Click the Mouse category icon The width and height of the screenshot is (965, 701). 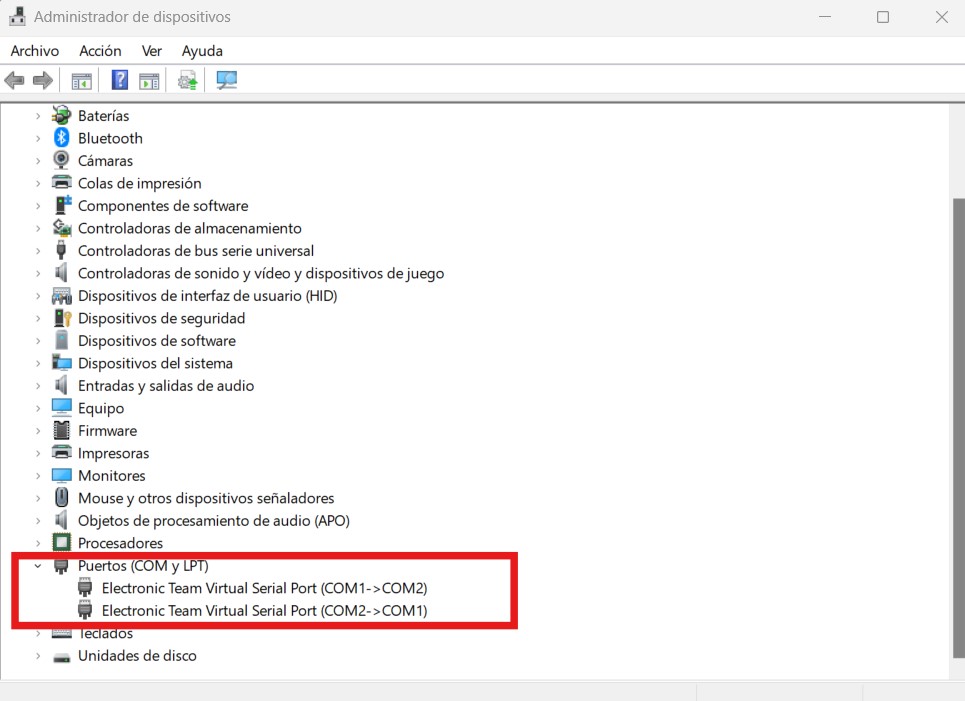62,497
